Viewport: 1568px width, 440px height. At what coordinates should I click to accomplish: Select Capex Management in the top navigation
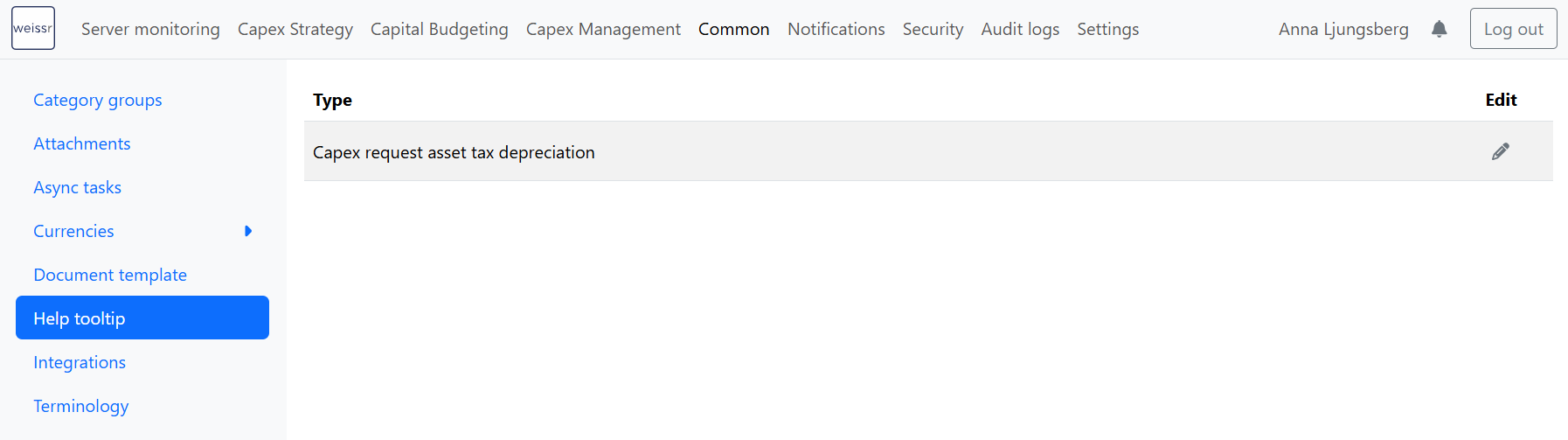[603, 29]
